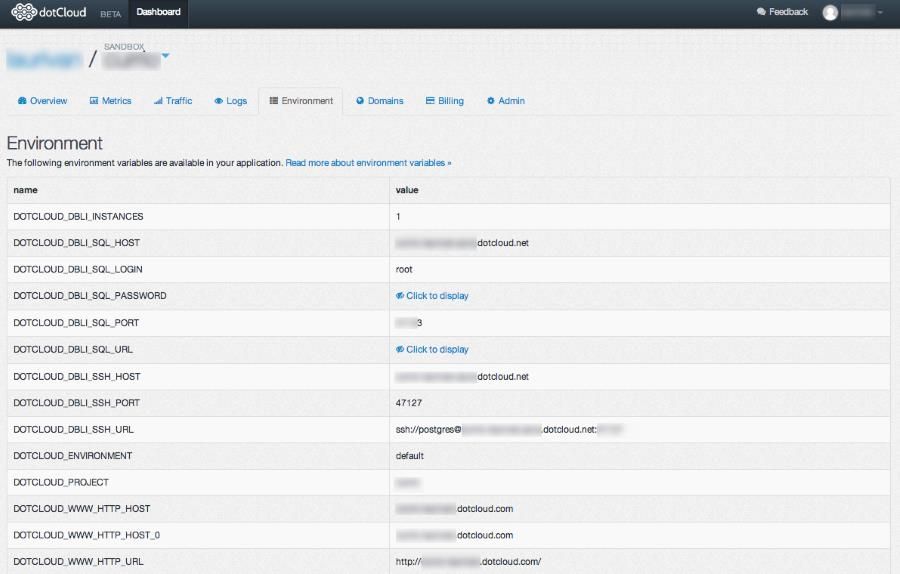Image resolution: width=900 pixels, height=574 pixels.
Task: Expand the application selector dropdown arrow
Action: 165,56
